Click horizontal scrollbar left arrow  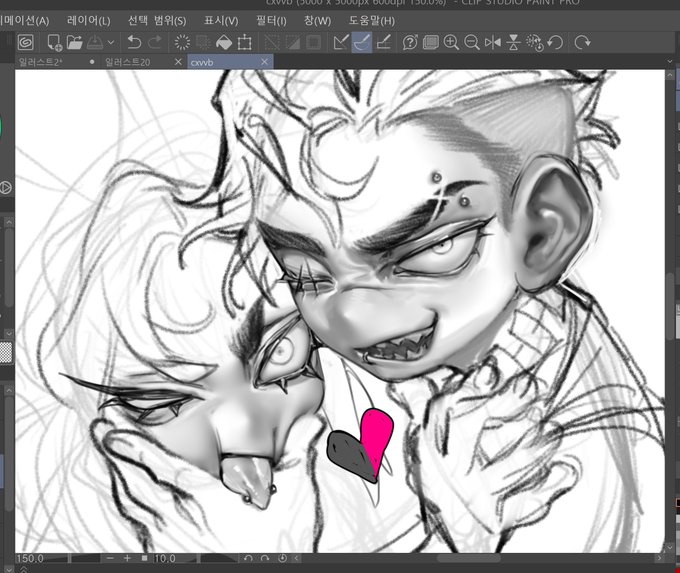coord(297,558)
